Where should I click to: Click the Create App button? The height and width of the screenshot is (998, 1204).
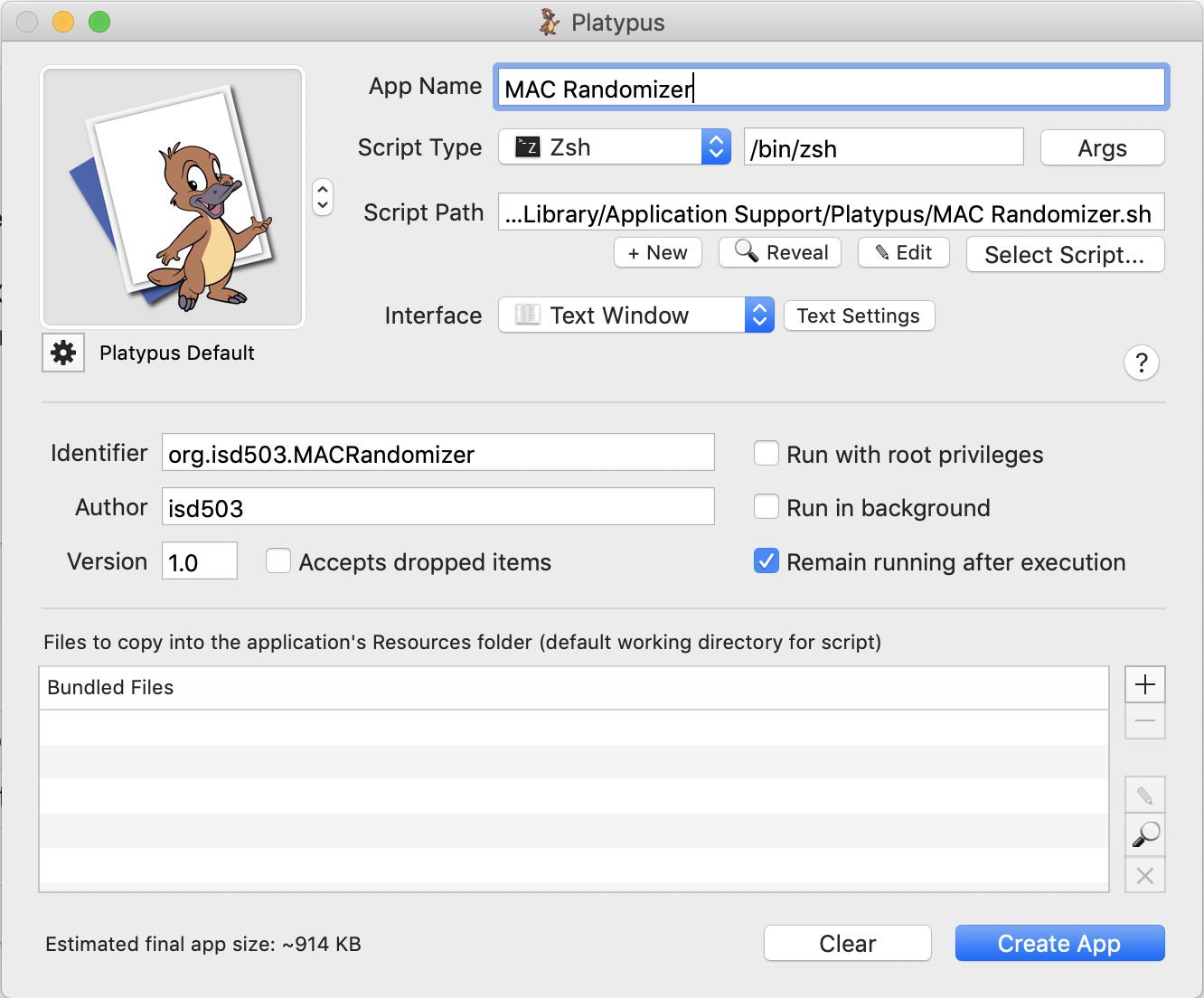[x=1059, y=944]
